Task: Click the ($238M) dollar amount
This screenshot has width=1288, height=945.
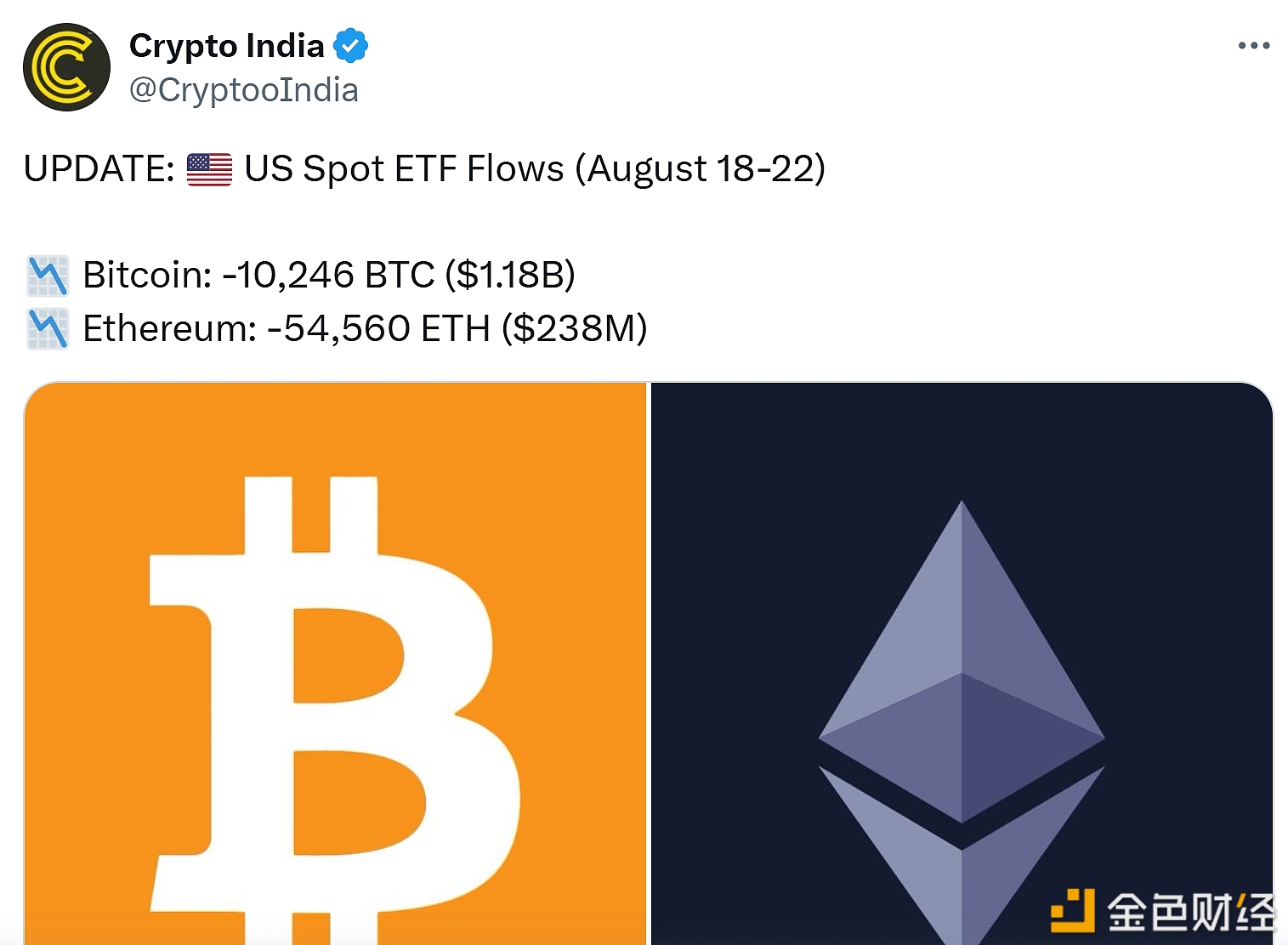Action: 574,329
